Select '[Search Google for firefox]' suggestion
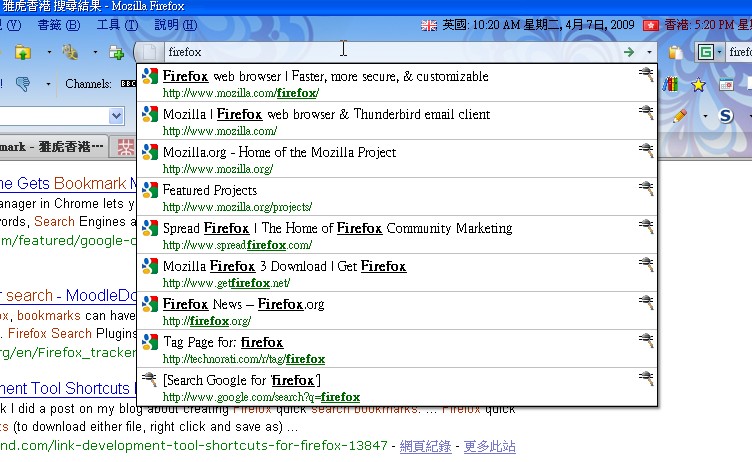Screen dimensions: 752x462 click(397, 387)
